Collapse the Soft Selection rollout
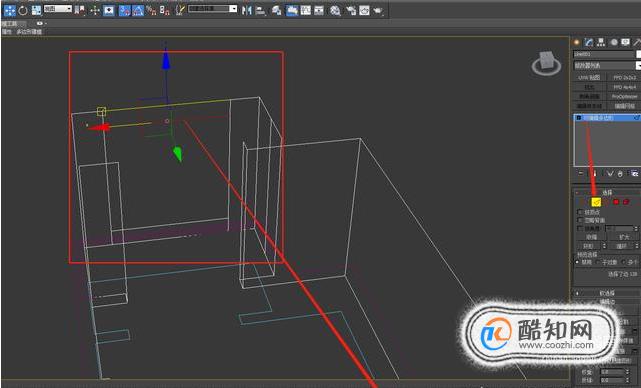Viewport: 641px width, 388px height. [607, 293]
